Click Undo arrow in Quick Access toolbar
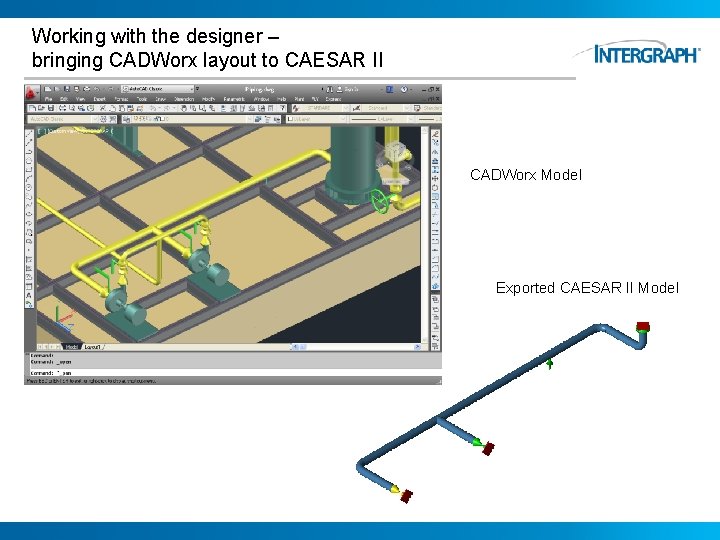 97,89
